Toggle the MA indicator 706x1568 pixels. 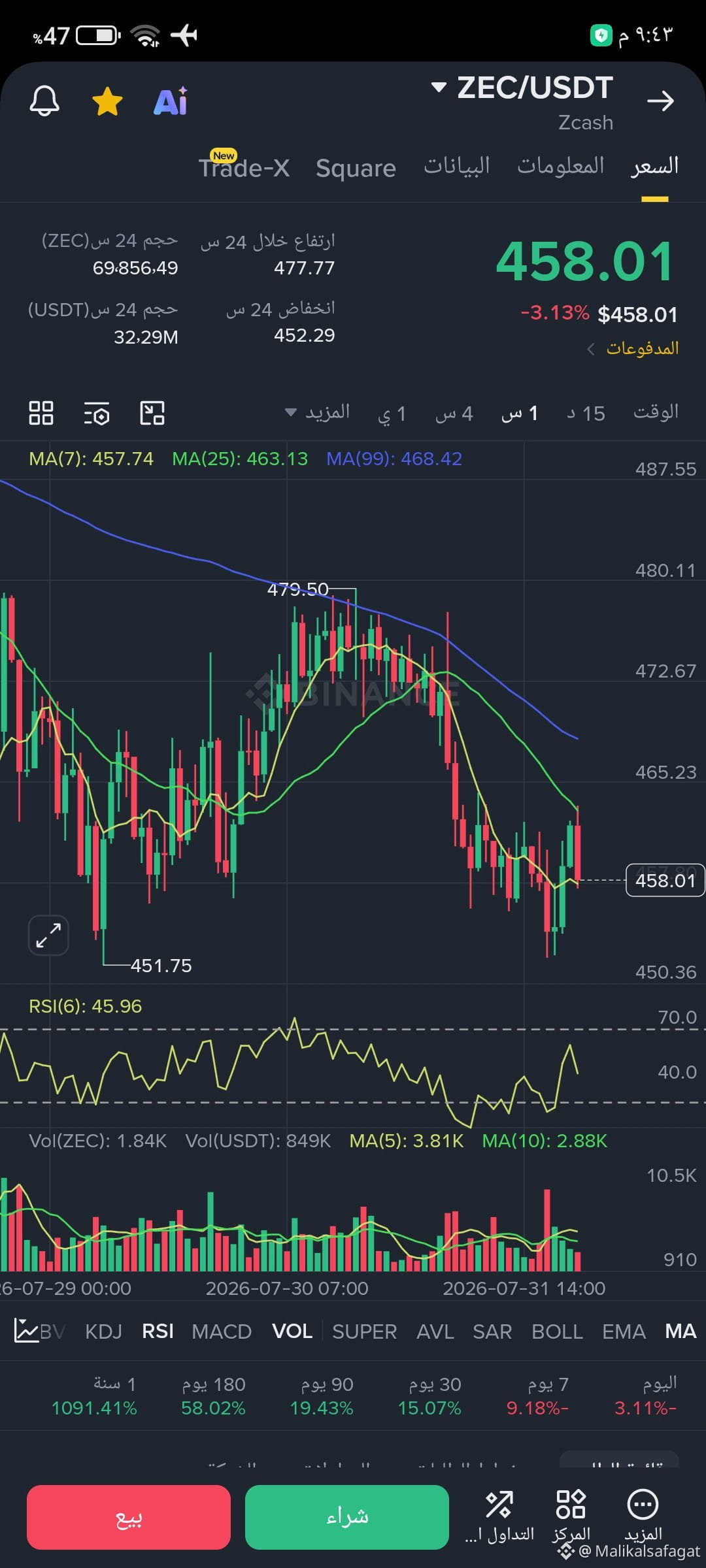coord(681,1331)
